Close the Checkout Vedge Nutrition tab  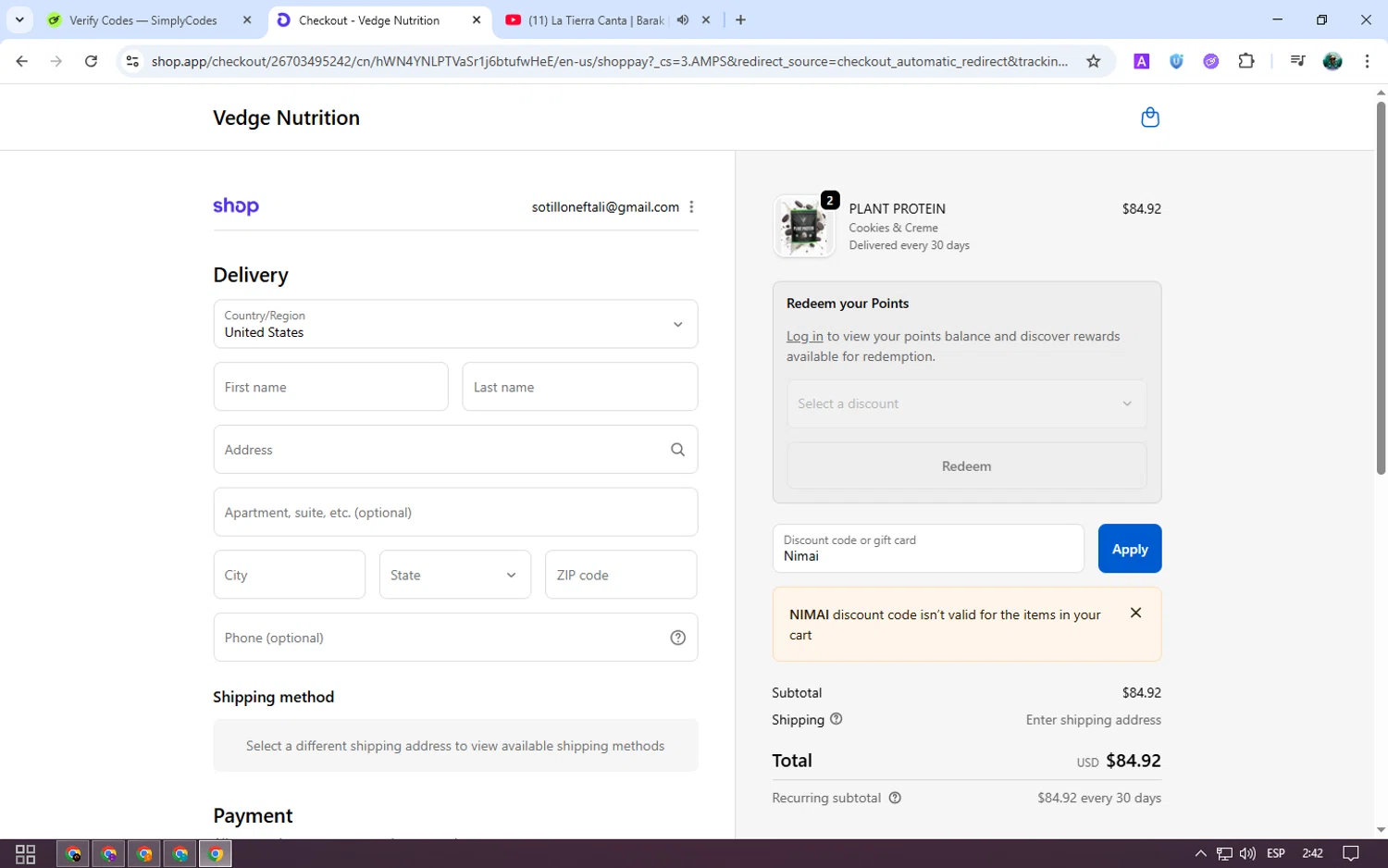477,19
